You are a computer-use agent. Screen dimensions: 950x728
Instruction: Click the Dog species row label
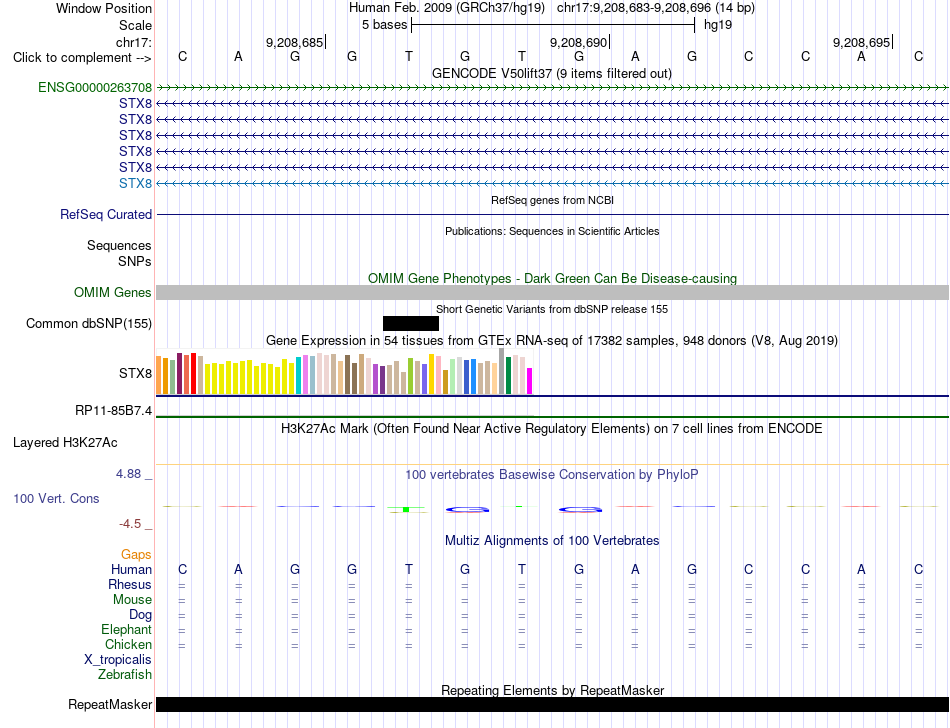[x=141, y=615]
